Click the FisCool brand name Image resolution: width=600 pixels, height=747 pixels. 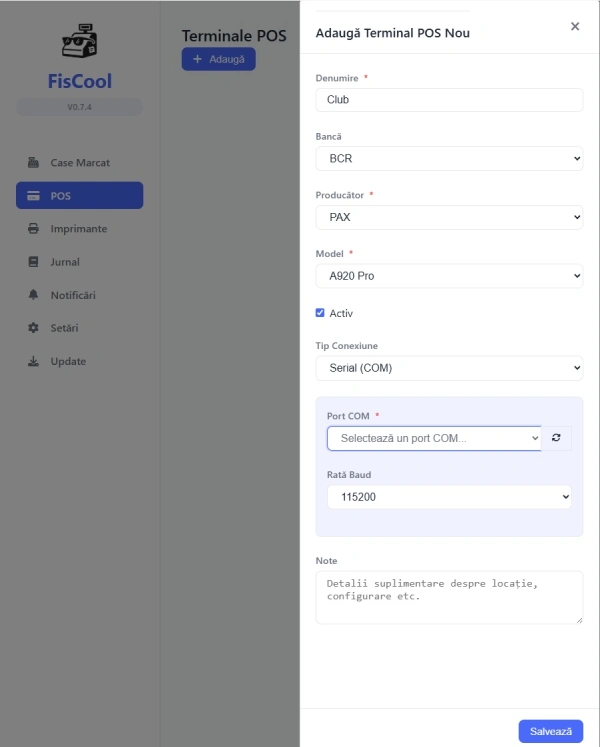[x=80, y=81]
